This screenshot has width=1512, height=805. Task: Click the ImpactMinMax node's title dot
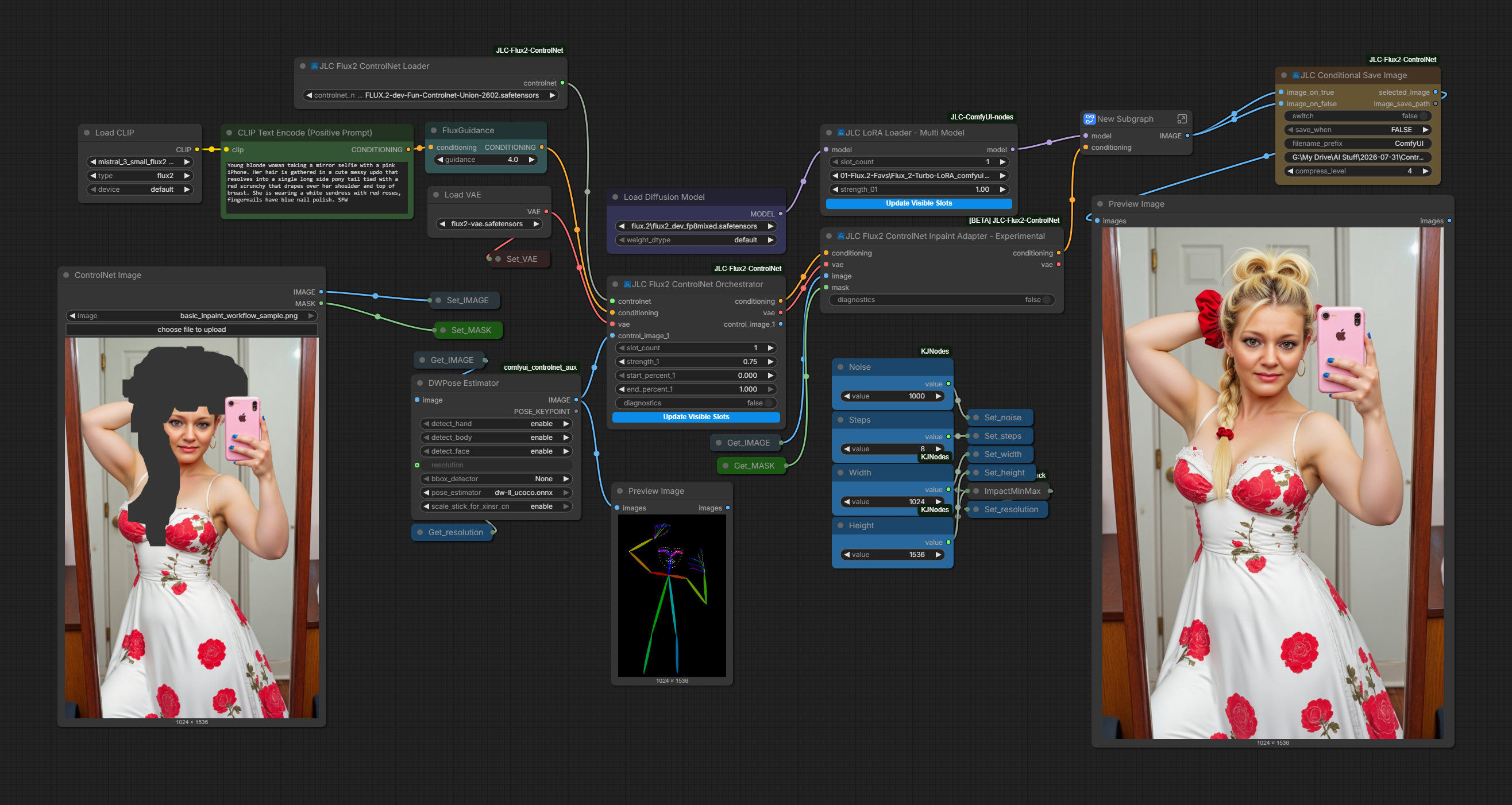(976, 491)
